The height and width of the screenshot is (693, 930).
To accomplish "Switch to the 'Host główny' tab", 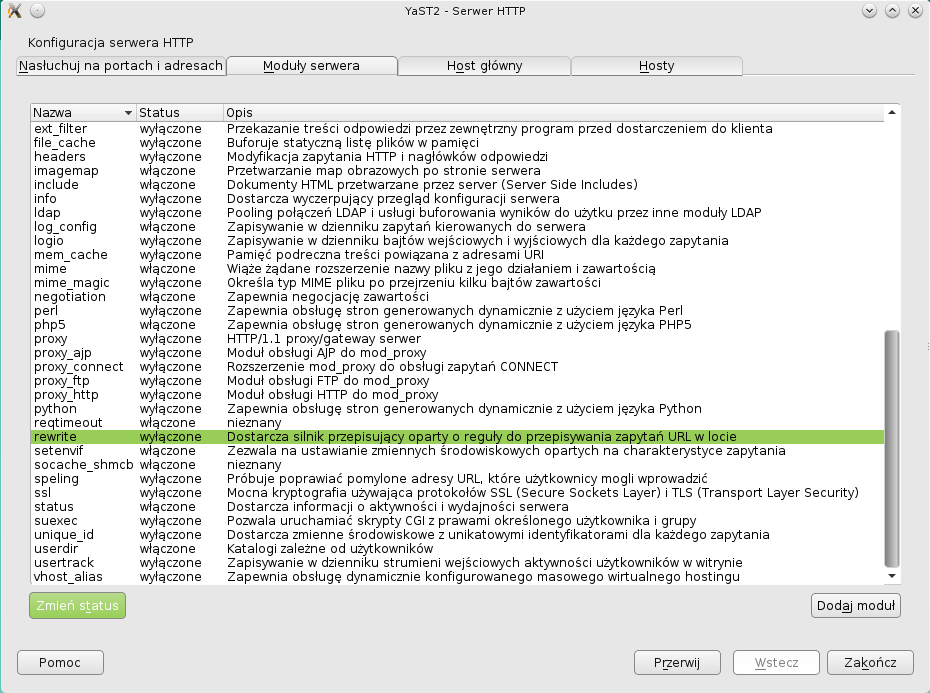I will pos(484,66).
